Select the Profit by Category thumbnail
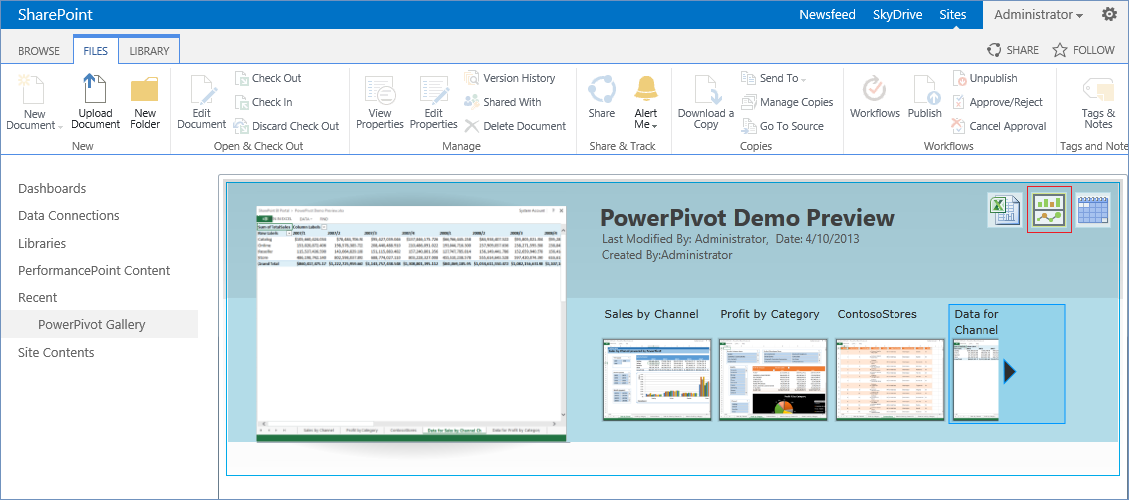This screenshot has height=500, width=1129. click(773, 379)
